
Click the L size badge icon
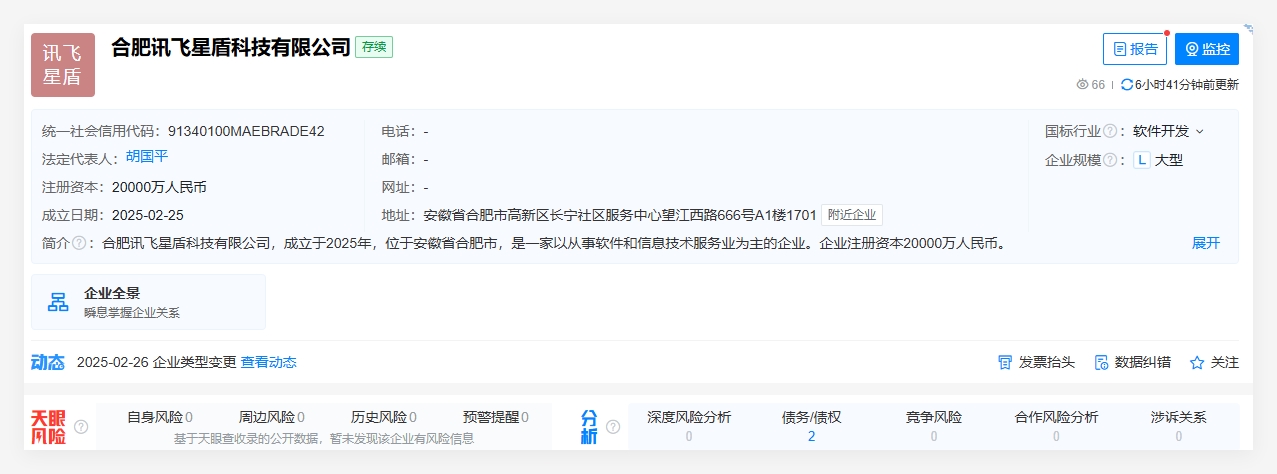[1141, 160]
